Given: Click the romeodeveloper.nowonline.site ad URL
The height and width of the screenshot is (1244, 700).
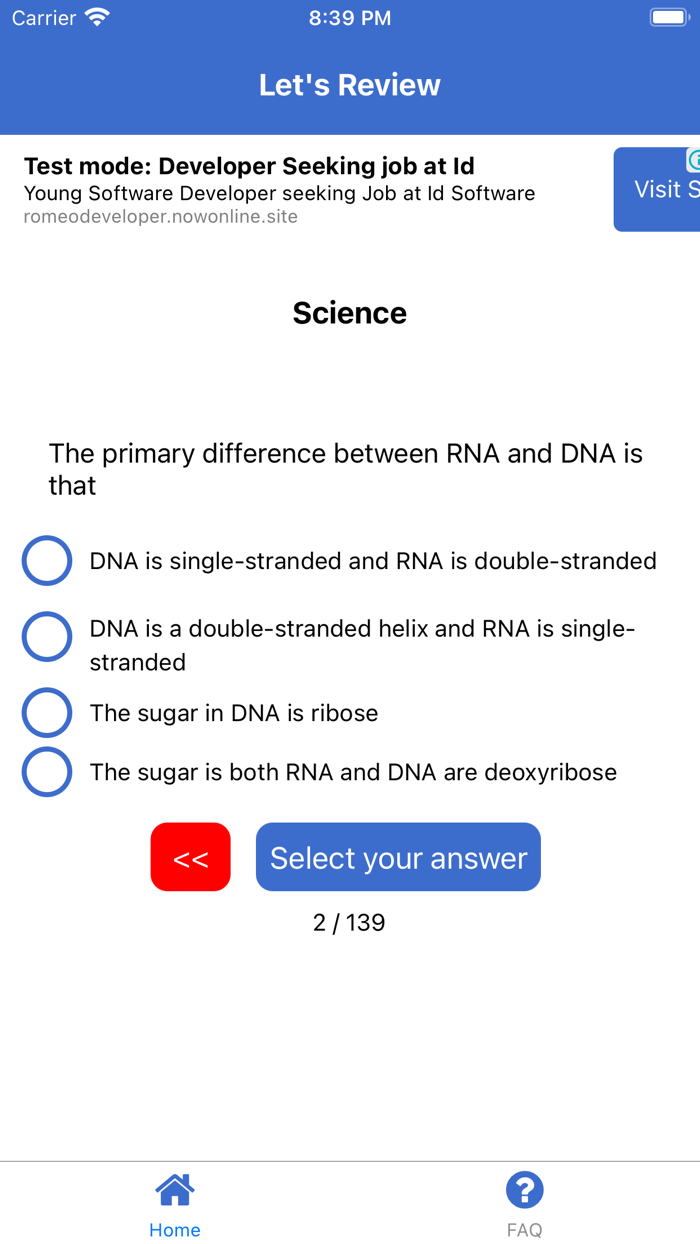Looking at the screenshot, I should pos(161,216).
